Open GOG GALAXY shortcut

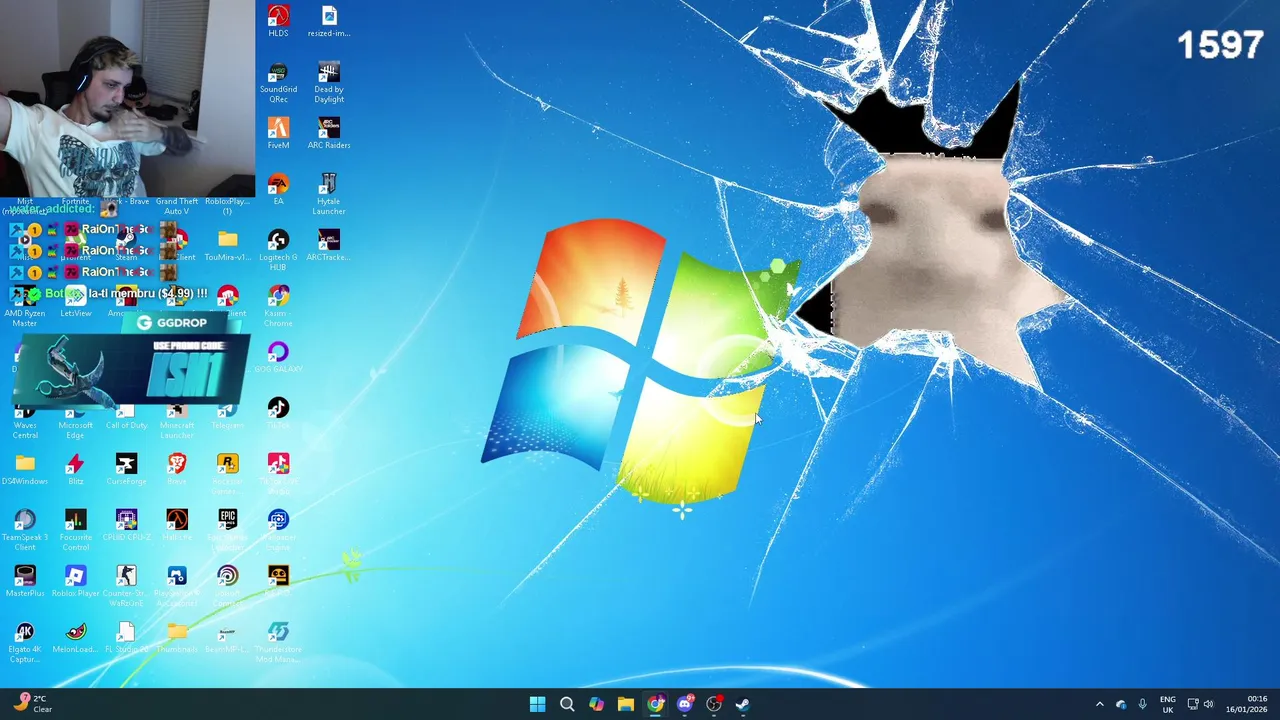[x=278, y=357]
